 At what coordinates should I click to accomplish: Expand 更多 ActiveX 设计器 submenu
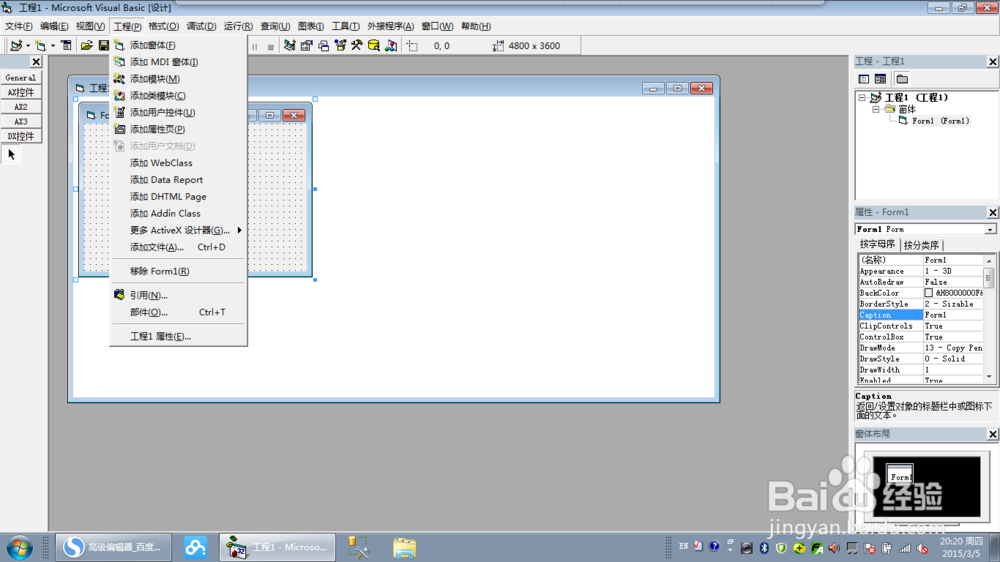tap(179, 230)
